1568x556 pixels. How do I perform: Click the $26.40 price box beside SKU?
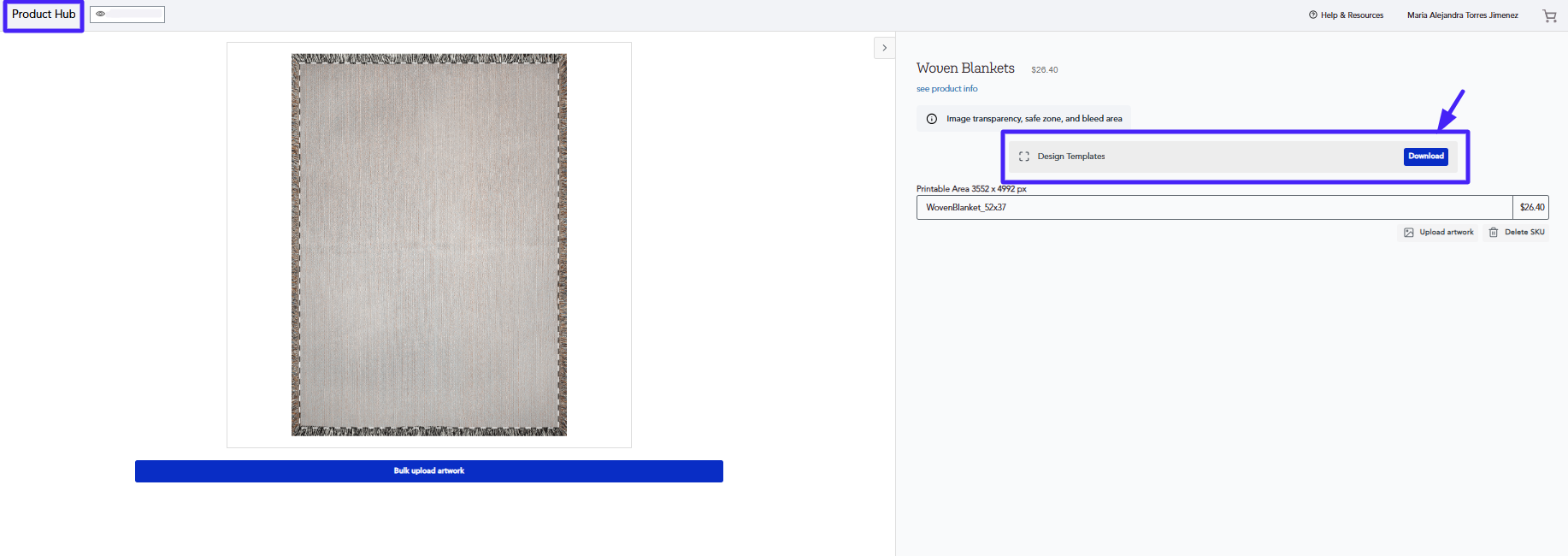coord(1531,208)
